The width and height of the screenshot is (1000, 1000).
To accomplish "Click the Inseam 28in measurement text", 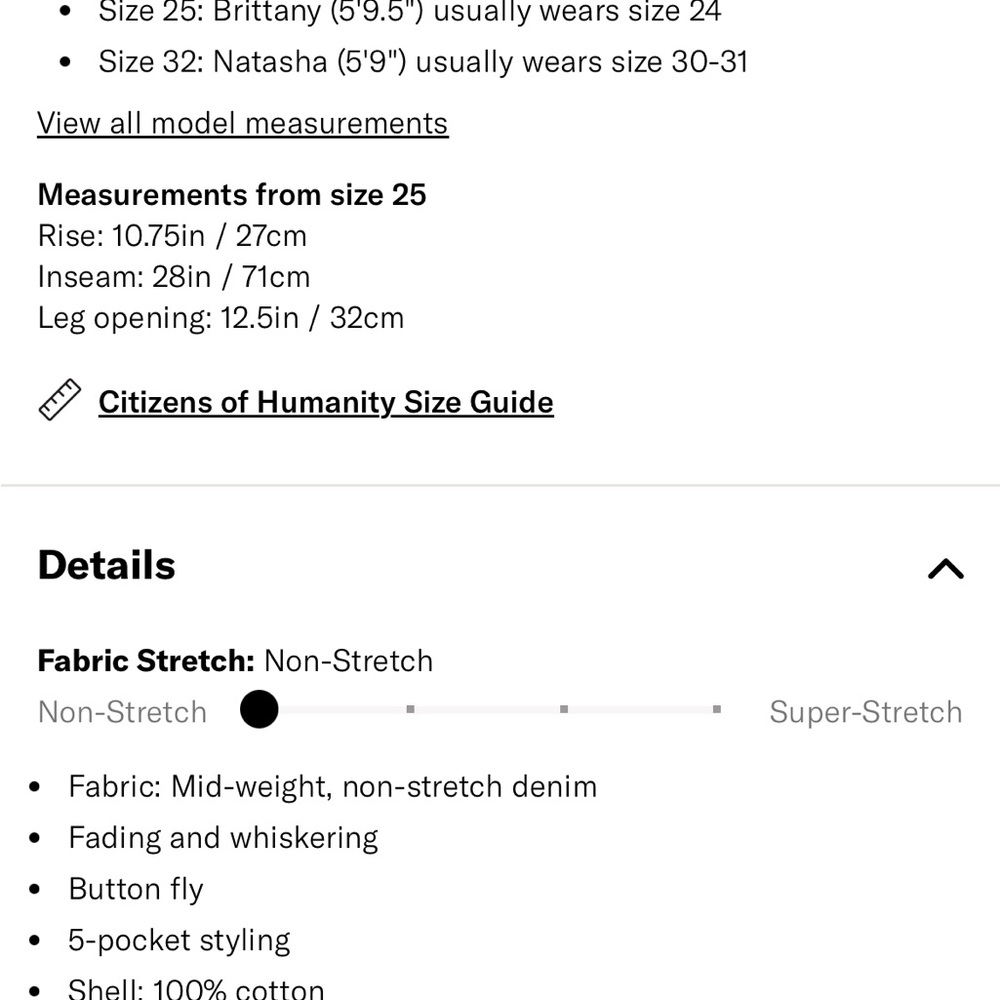I will click(x=174, y=277).
